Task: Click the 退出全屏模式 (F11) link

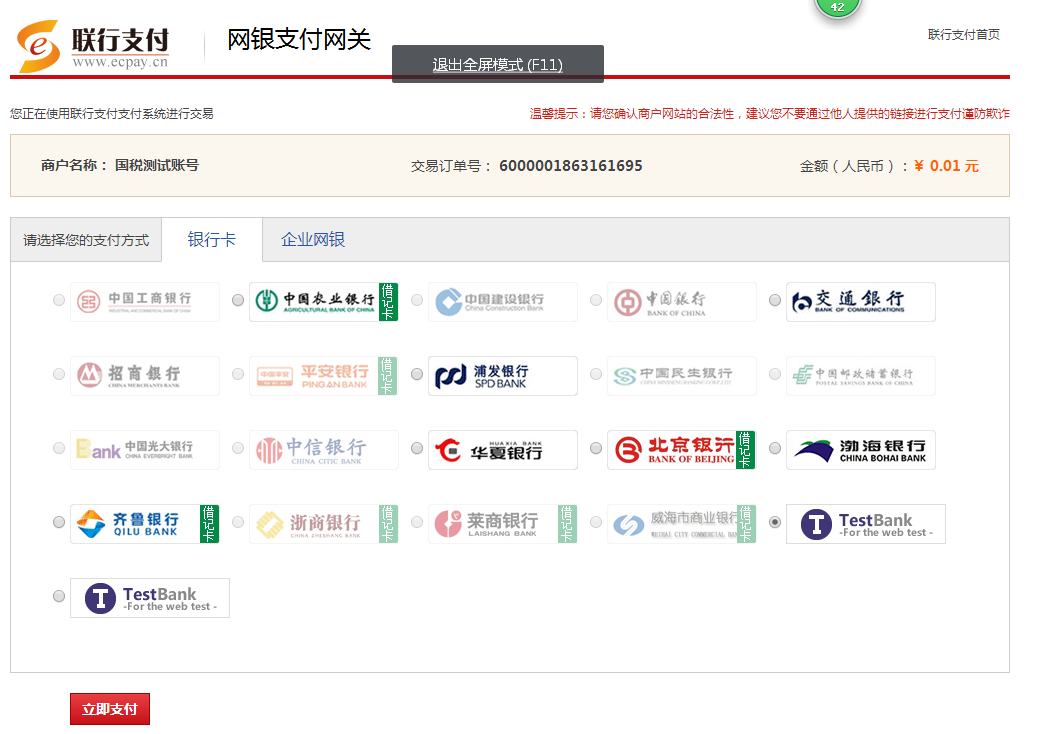Action: coord(497,64)
